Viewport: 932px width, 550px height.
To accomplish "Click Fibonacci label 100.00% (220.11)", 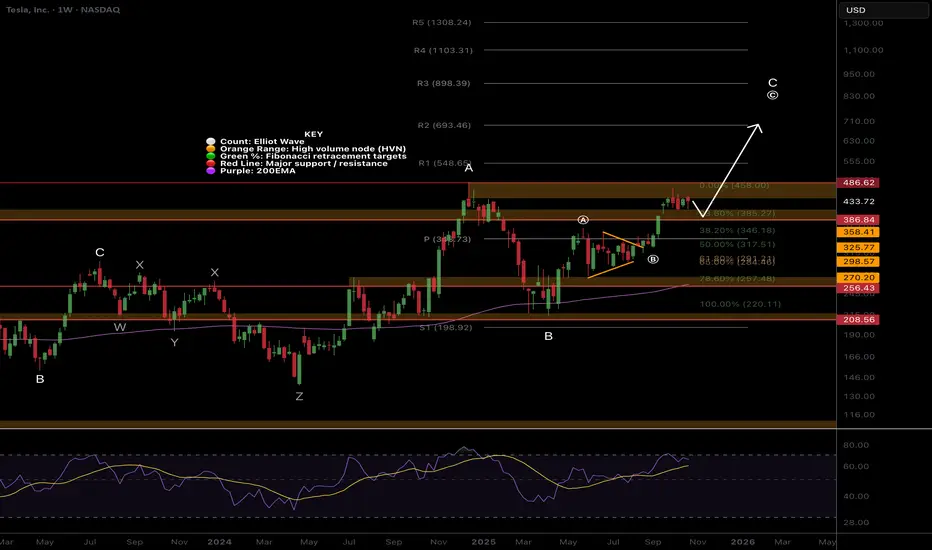I will click(740, 304).
